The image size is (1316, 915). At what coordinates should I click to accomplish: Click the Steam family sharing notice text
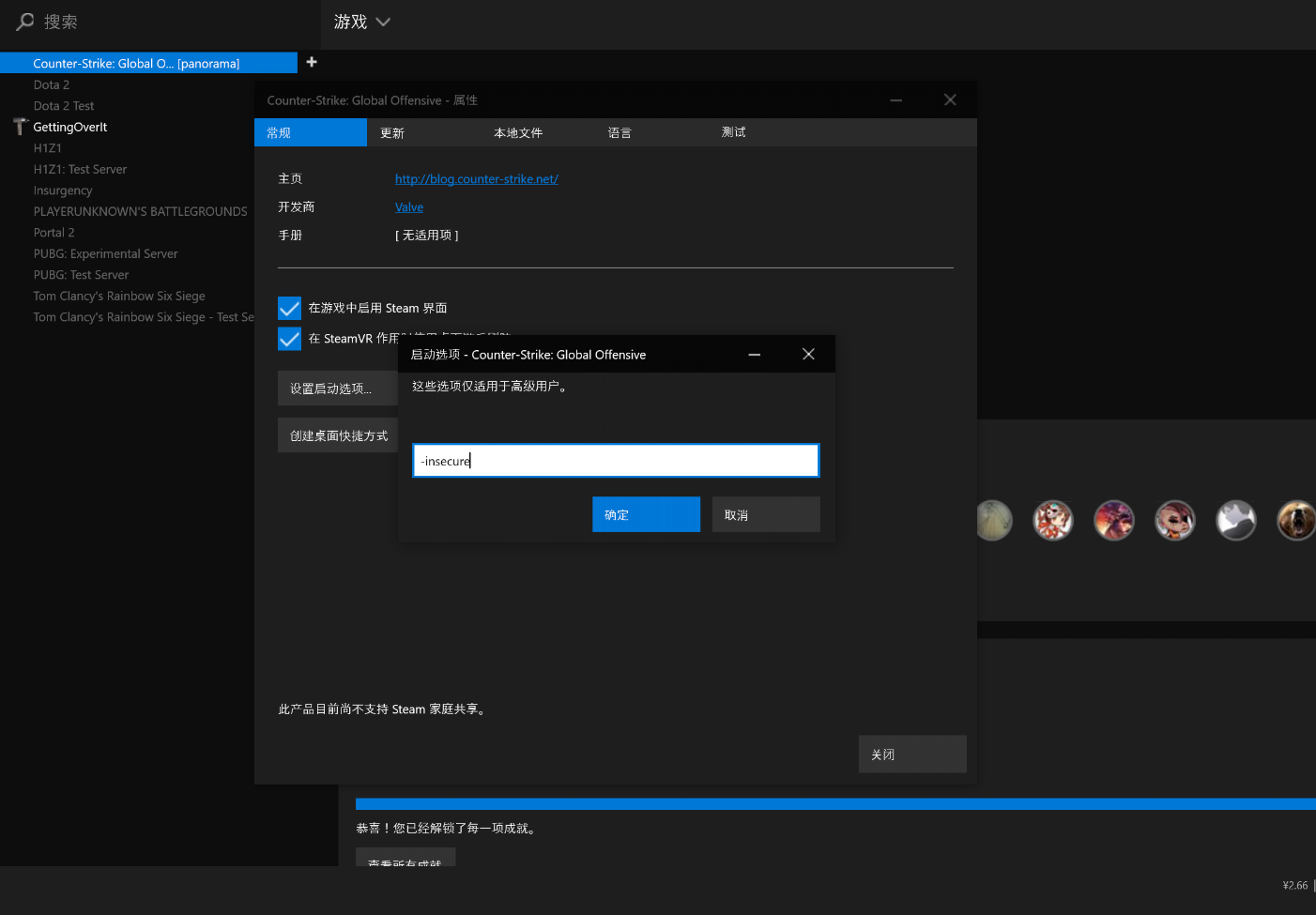(x=384, y=709)
